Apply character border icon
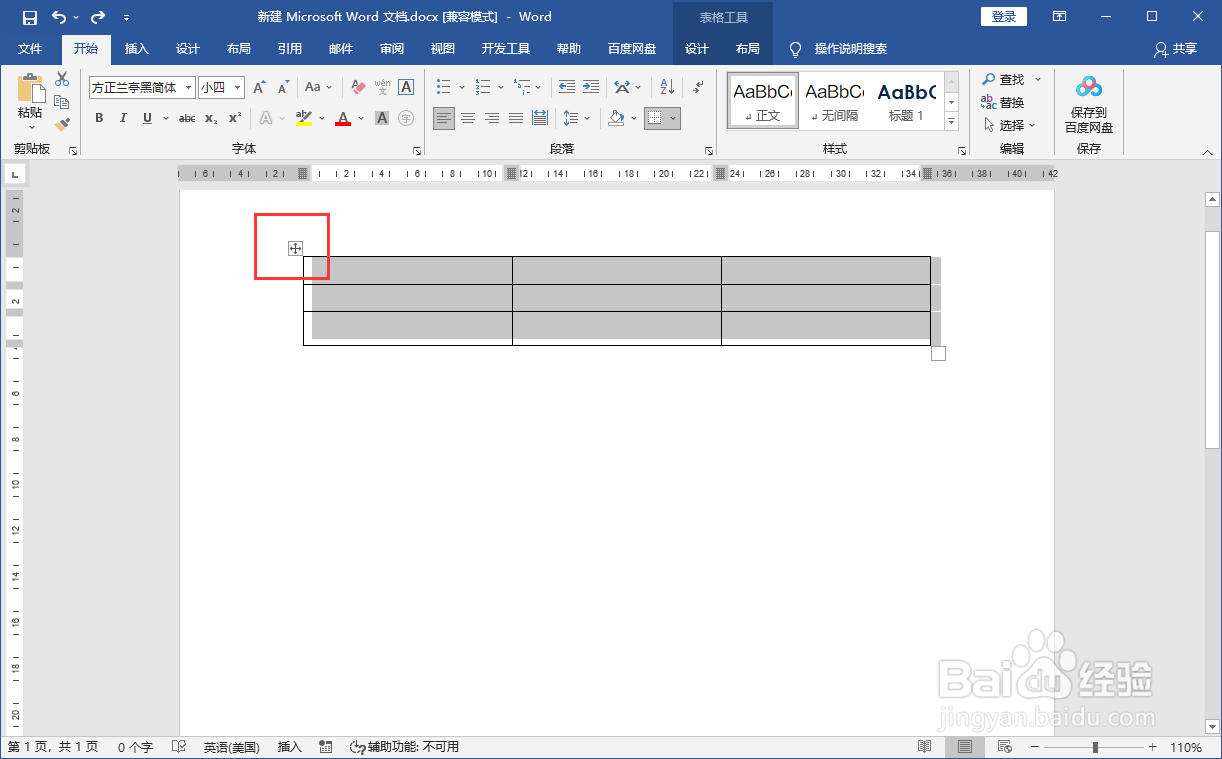The image size is (1222, 759). click(406, 88)
